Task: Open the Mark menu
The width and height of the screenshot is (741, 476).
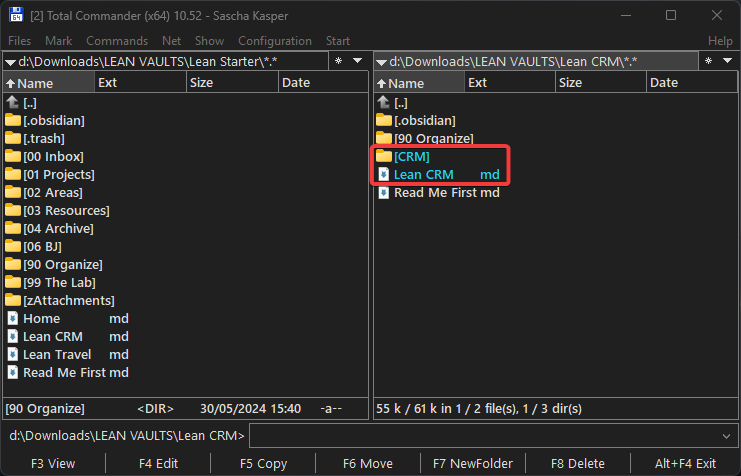Action: coord(59,41)
